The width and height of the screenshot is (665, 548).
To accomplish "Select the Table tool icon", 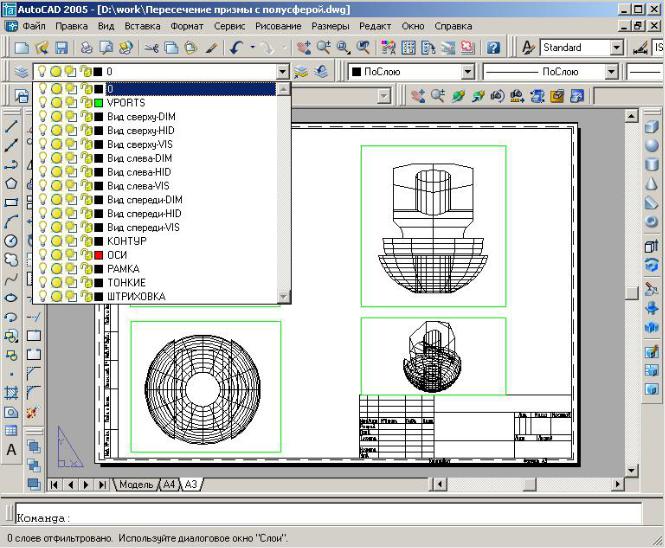I will click(x=11, y=431).
